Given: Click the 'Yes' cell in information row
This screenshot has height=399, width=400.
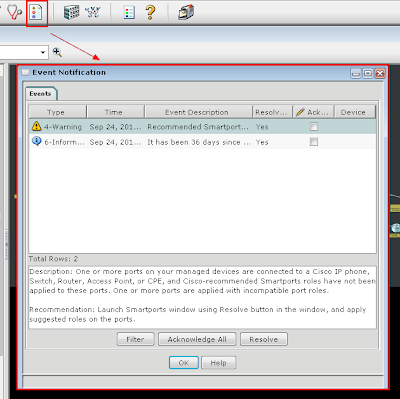Looking at the screenshot, I should pos(262,142).
